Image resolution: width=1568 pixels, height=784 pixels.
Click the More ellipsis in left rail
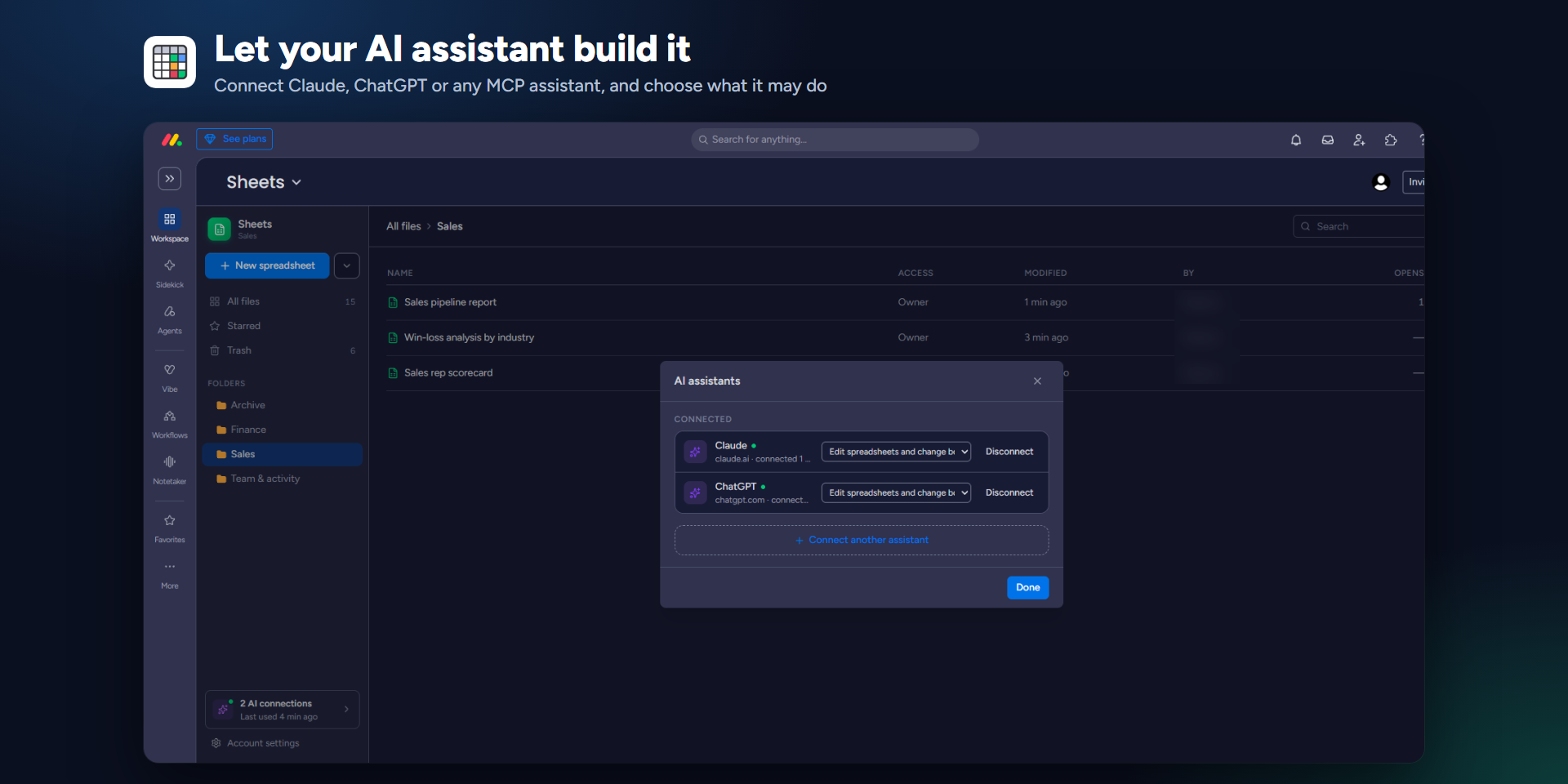(170, 574)
